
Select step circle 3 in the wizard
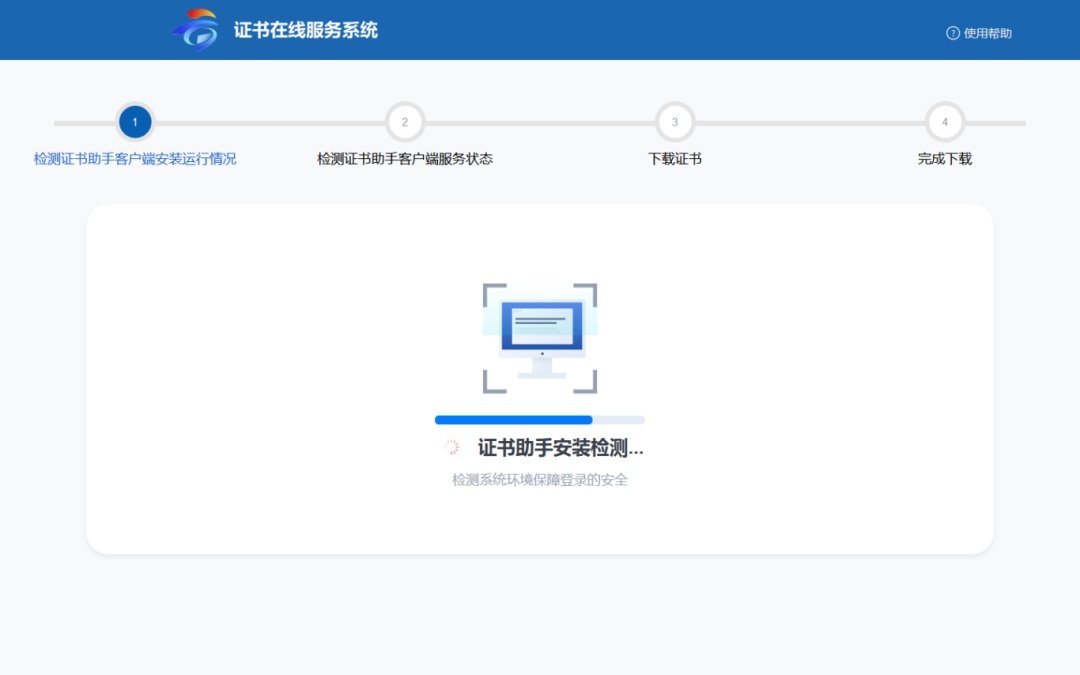(675, 121)
